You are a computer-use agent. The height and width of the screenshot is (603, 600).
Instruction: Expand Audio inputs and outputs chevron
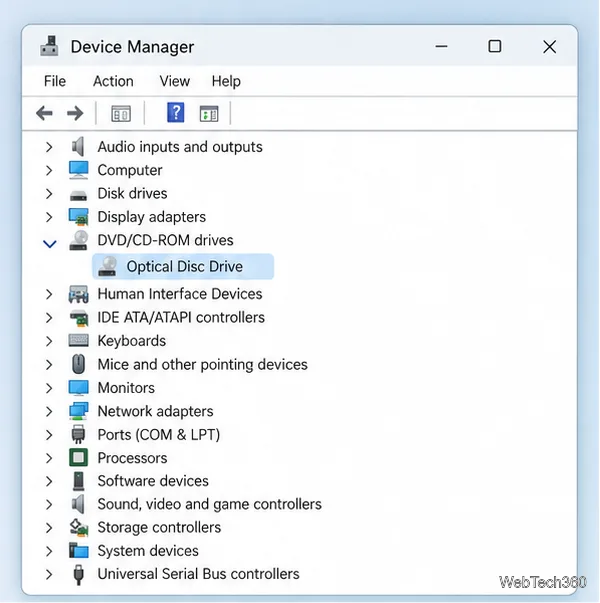49,147
